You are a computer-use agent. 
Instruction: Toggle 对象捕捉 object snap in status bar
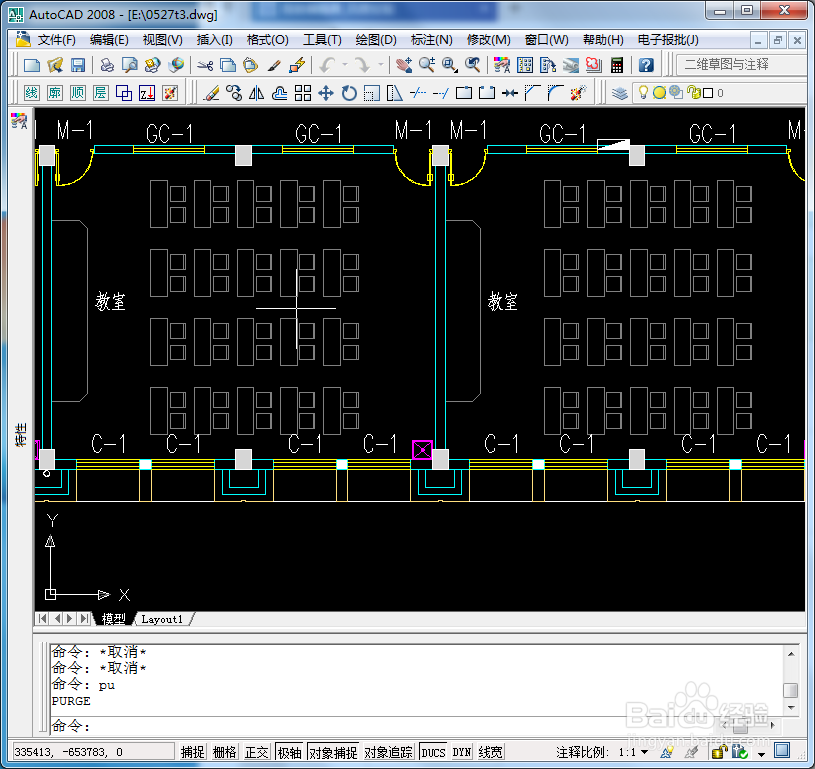333,752
